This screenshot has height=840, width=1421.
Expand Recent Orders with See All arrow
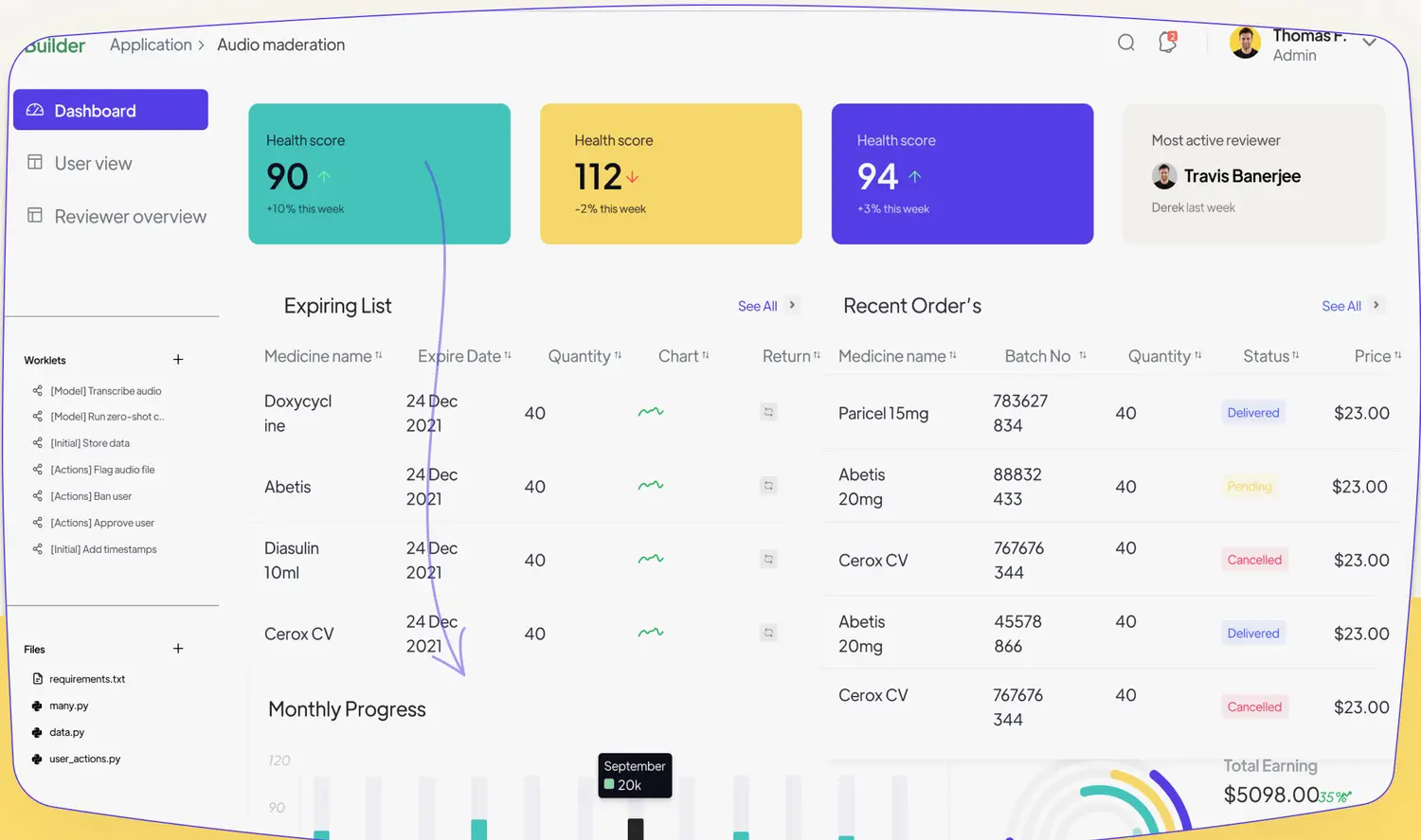click(x=1376, y=305)
